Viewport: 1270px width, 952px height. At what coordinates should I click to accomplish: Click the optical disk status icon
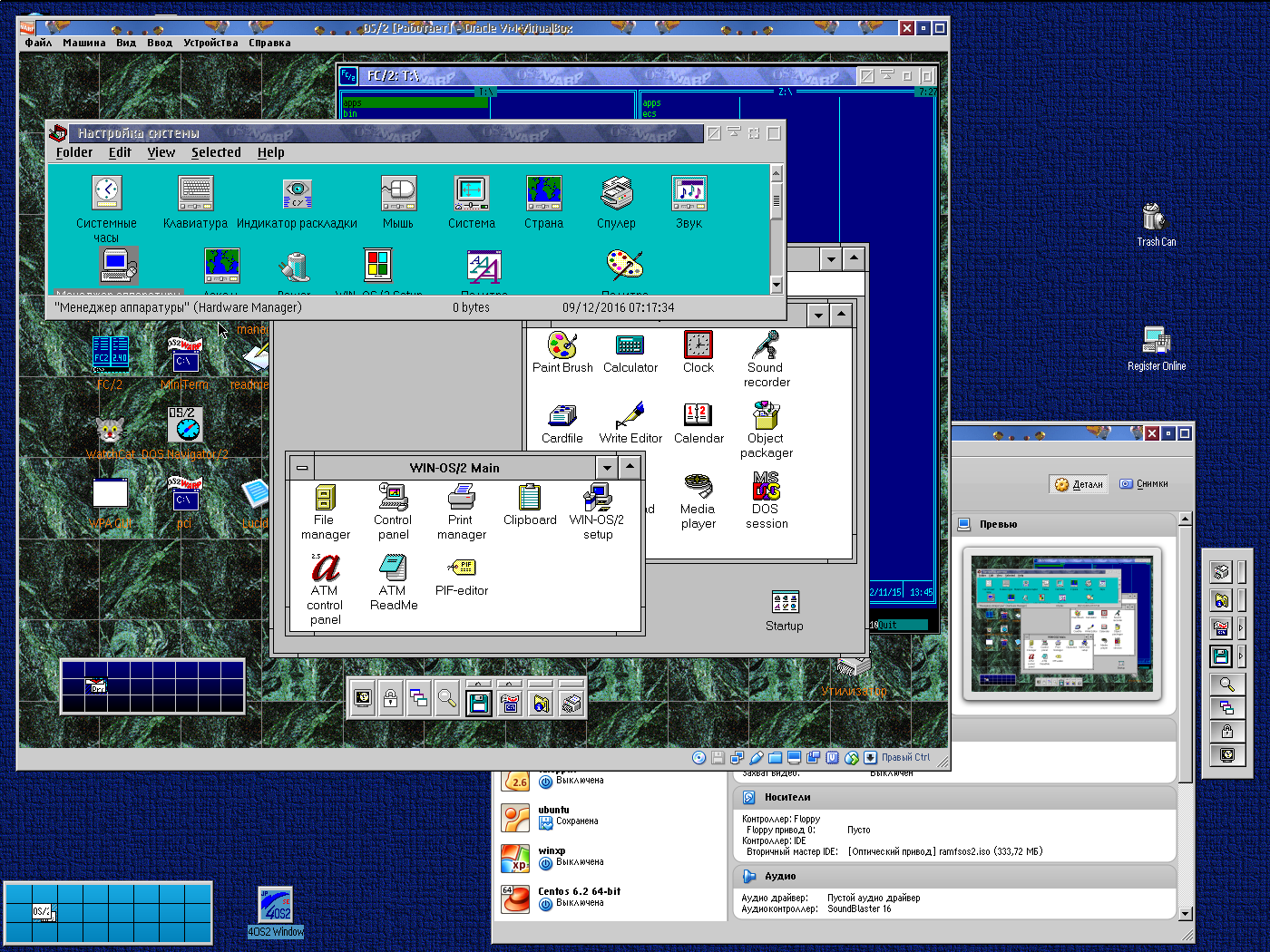click(698, 758)
